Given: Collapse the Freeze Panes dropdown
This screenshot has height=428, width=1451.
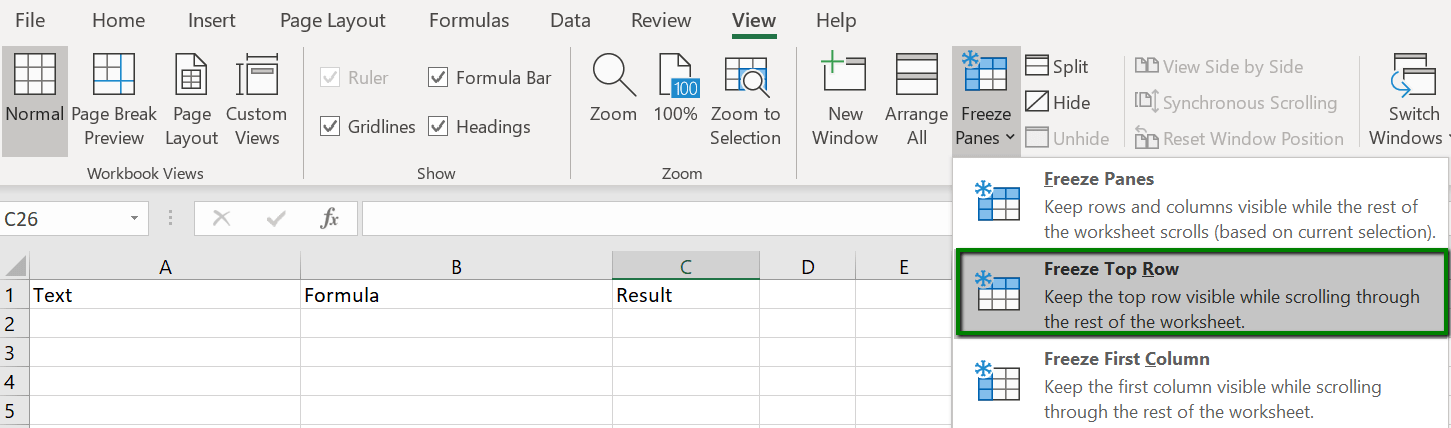Looking at the screenshot, I should click(x=986, y=100).
